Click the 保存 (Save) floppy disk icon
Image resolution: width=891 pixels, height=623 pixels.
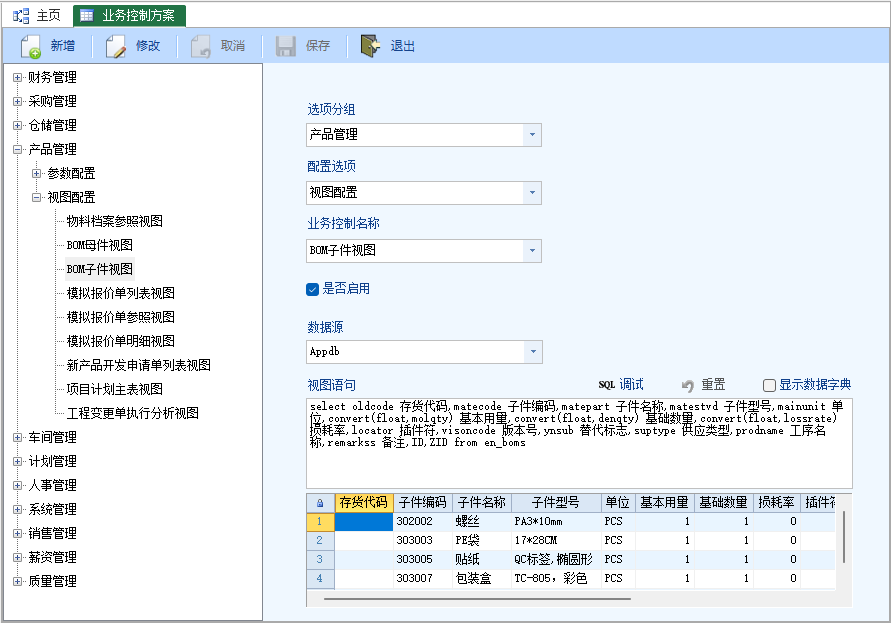coord(286,46)
